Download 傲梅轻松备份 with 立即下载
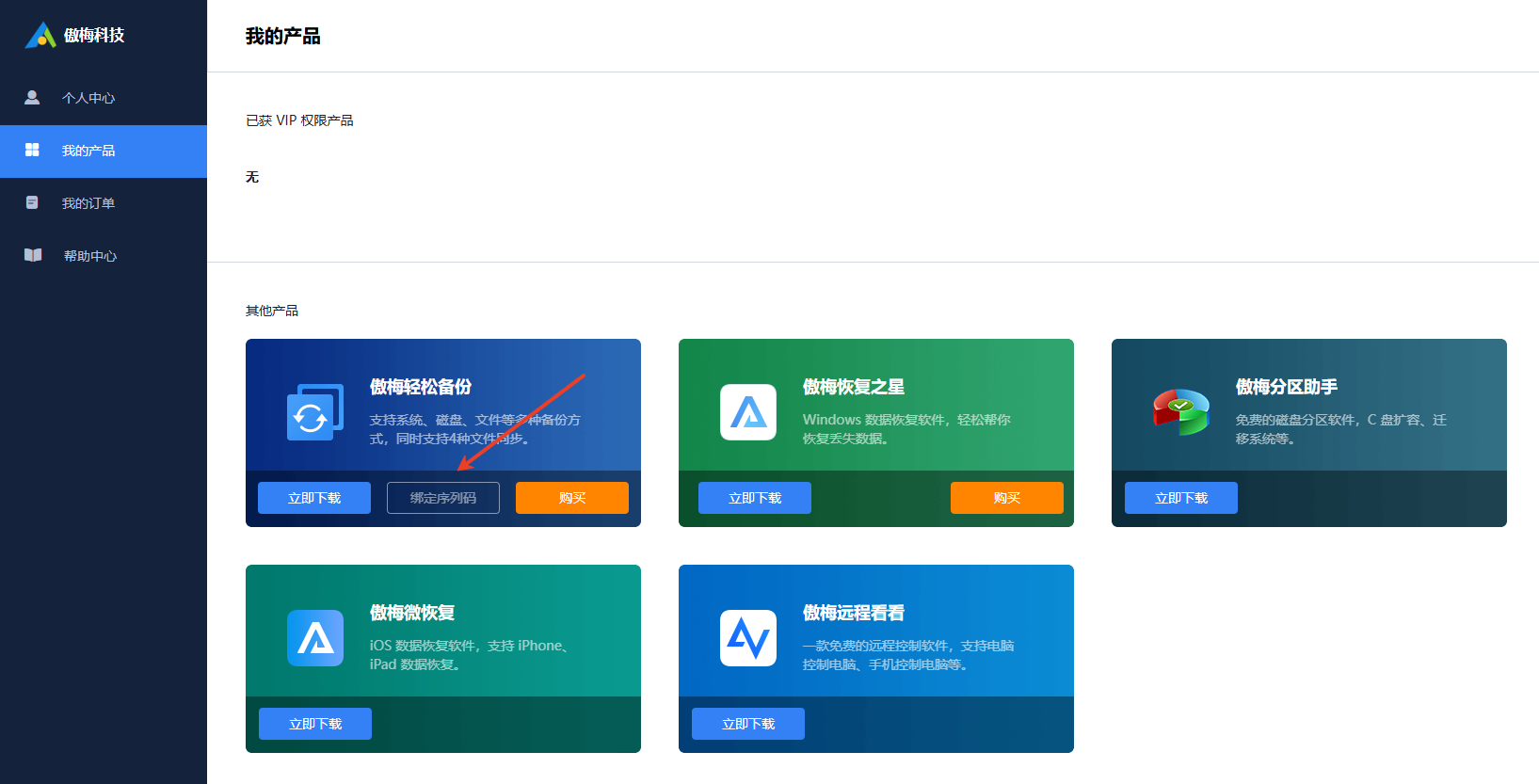 click(314, 498)
